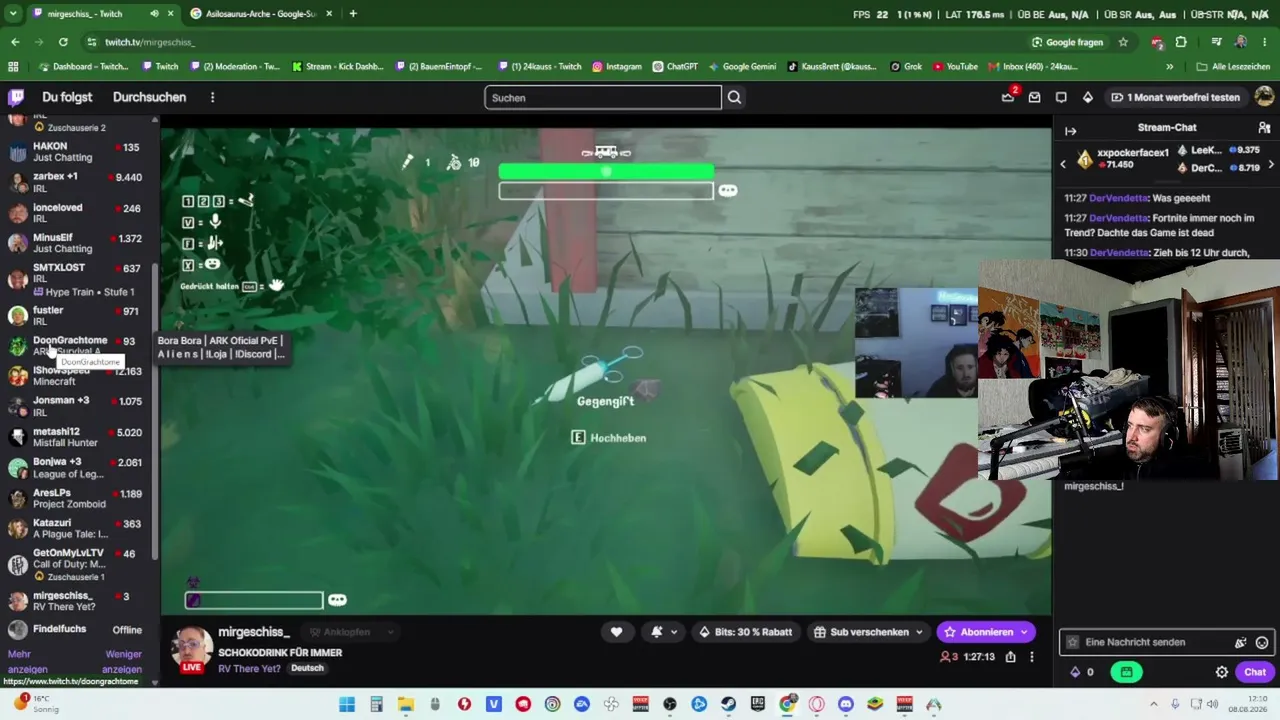Open Steam from the taskbar

point(728,705)
